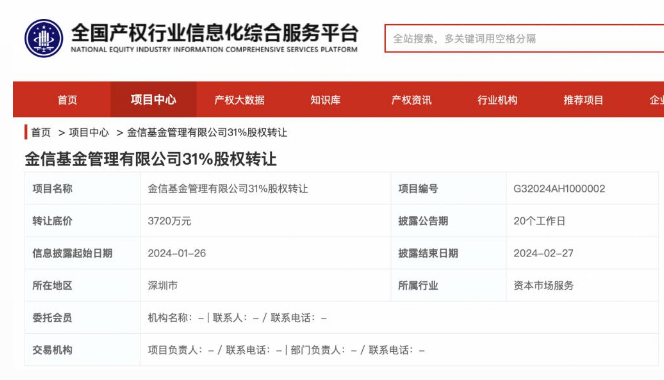The width and height of the screenshot is (664, 380).
Task: Select the industry value 资本市场服务
Action: [543, 286]
